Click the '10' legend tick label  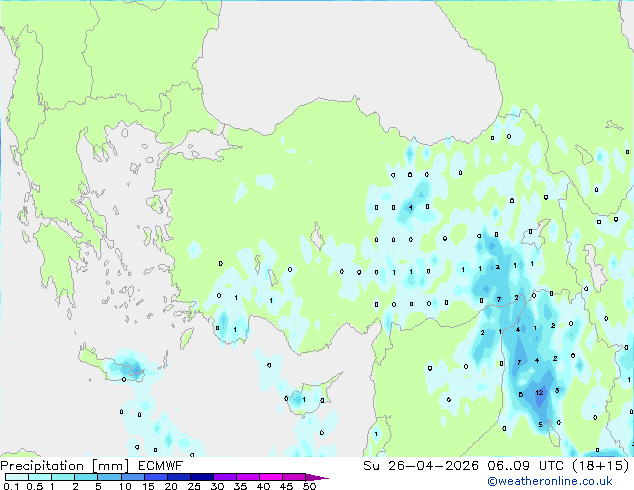pyautogui.click(x=125, y=486)
